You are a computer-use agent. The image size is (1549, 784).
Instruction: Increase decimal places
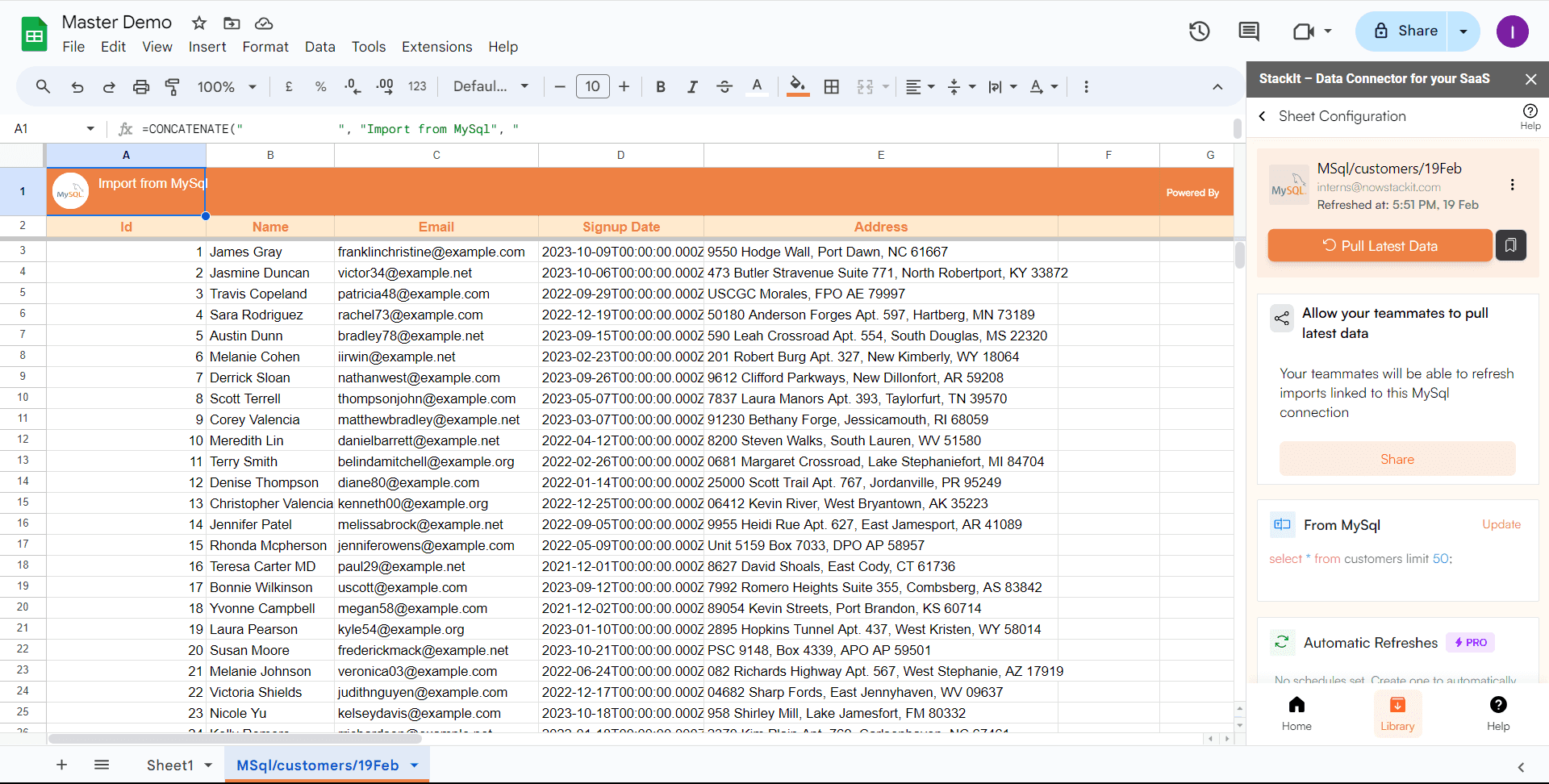(385, 86)
